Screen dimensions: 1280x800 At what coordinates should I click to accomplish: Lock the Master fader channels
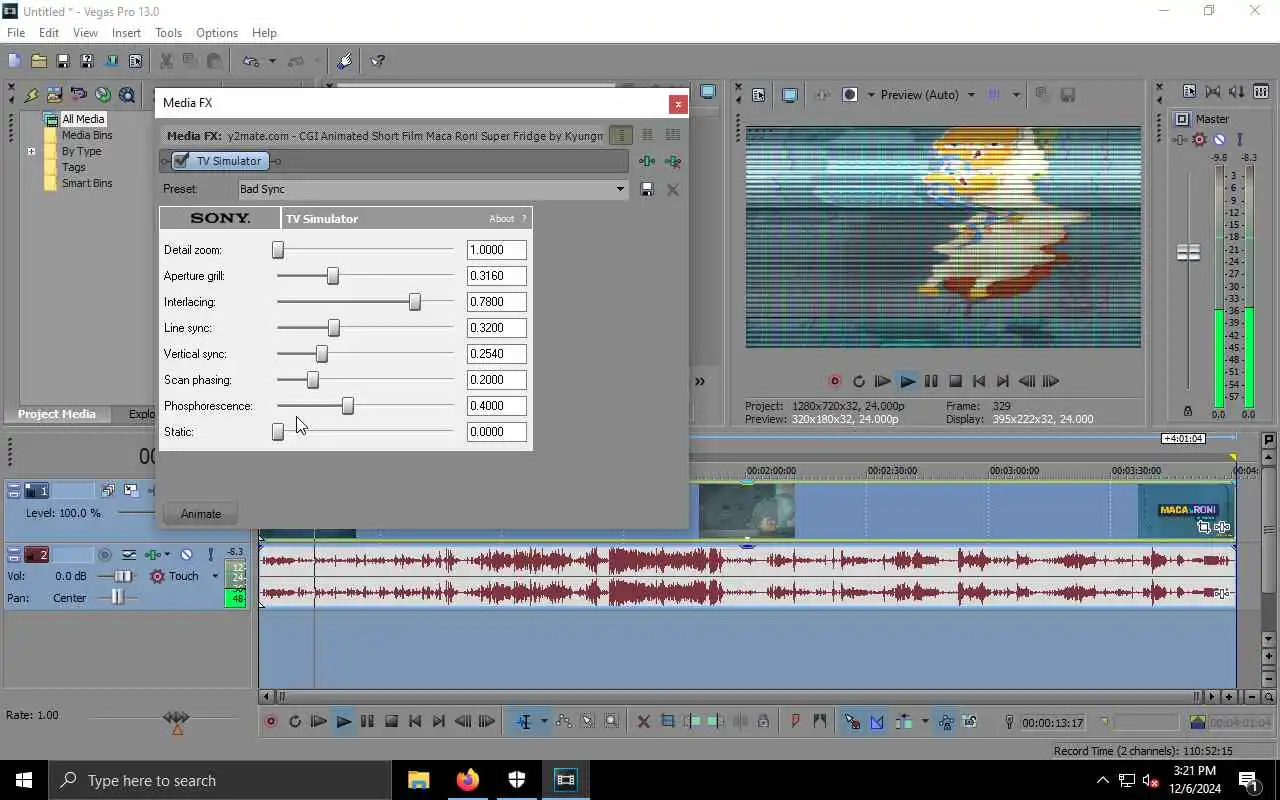click(1187, 411)
